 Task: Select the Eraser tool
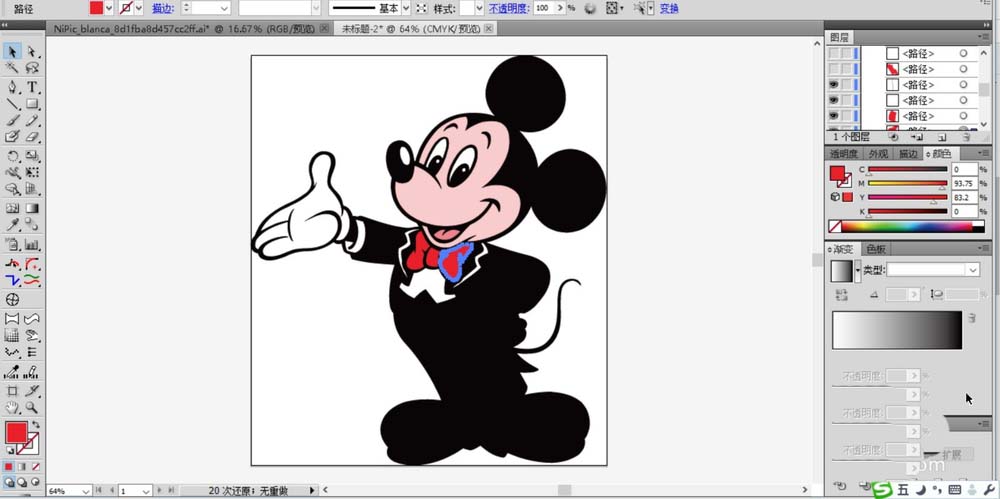click(x=32, y=137)
